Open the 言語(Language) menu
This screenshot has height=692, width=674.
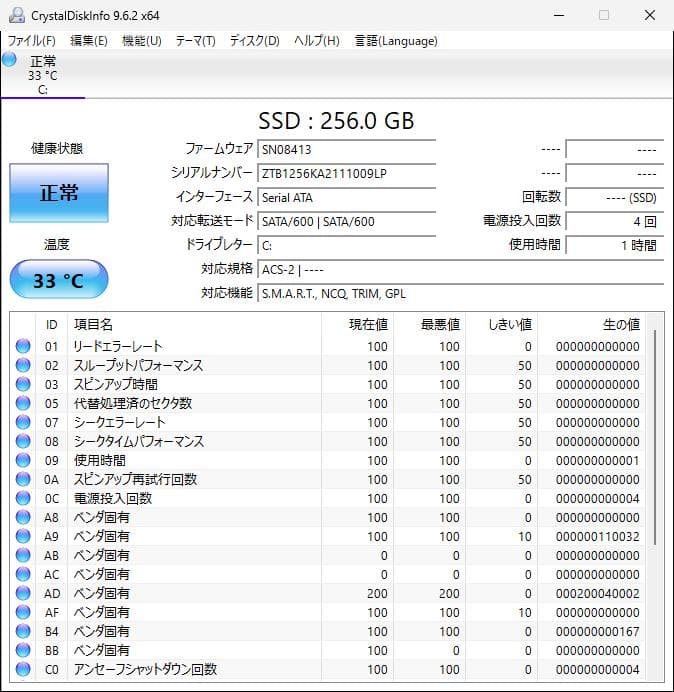coord(396,41)
